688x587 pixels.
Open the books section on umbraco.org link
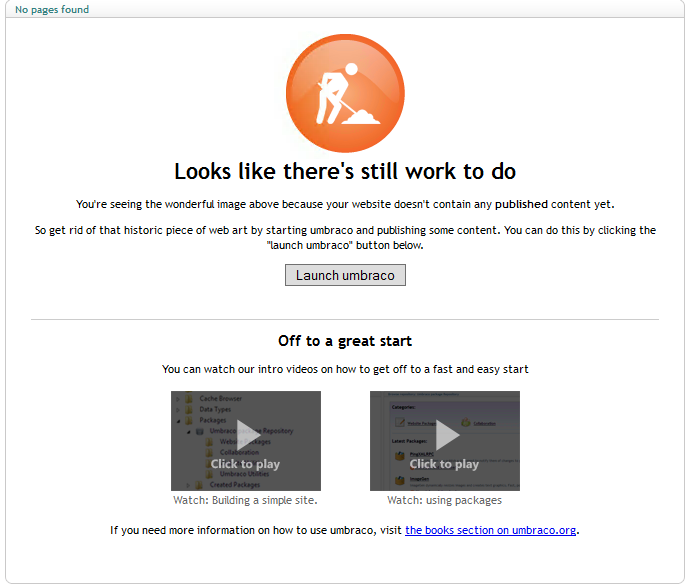(x=490, y=530)
